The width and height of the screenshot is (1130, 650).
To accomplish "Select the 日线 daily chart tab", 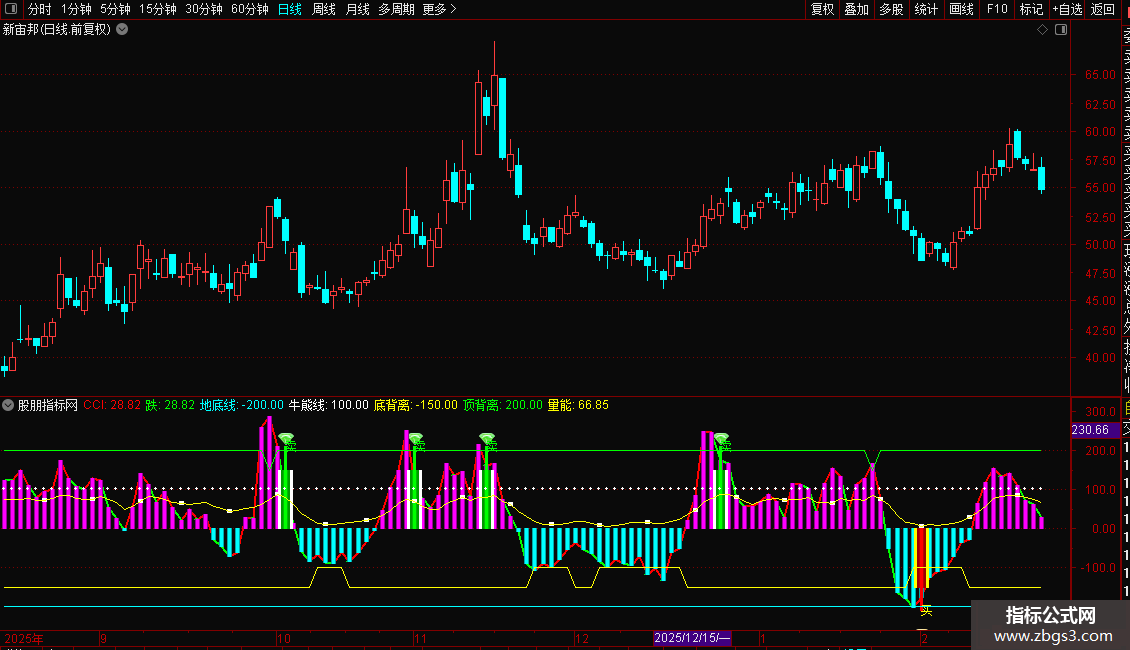I will (290, 9).
